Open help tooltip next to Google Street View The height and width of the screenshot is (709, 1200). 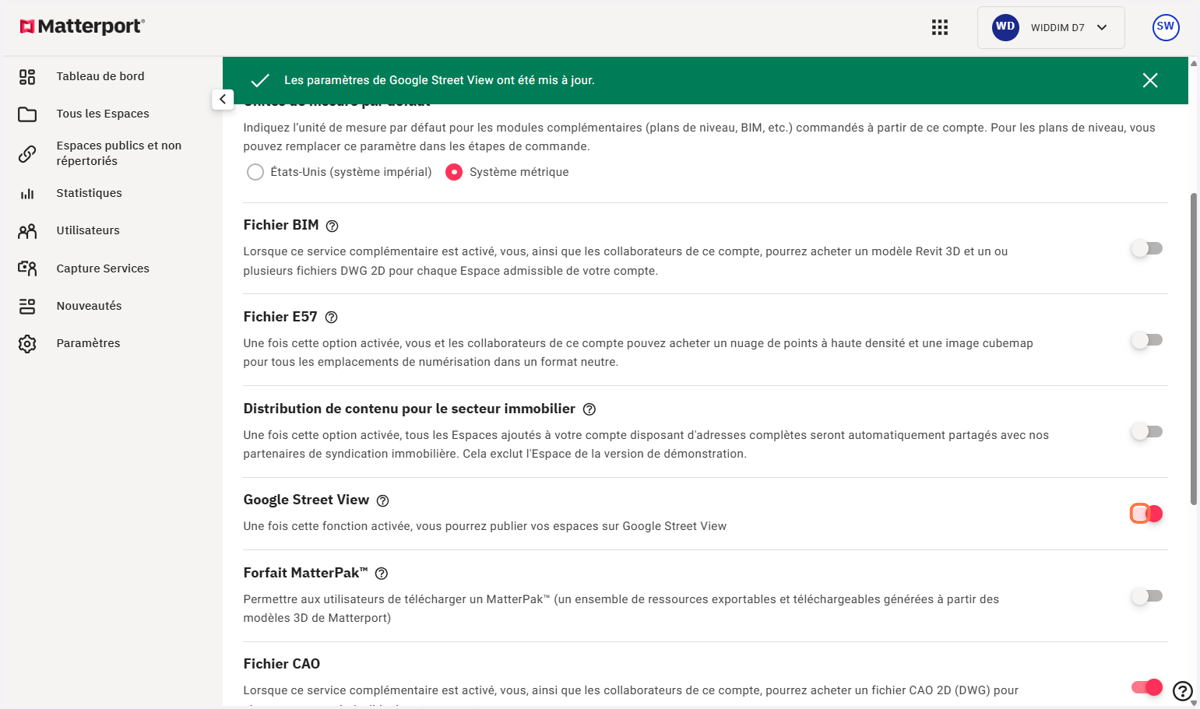pos(383,501)
